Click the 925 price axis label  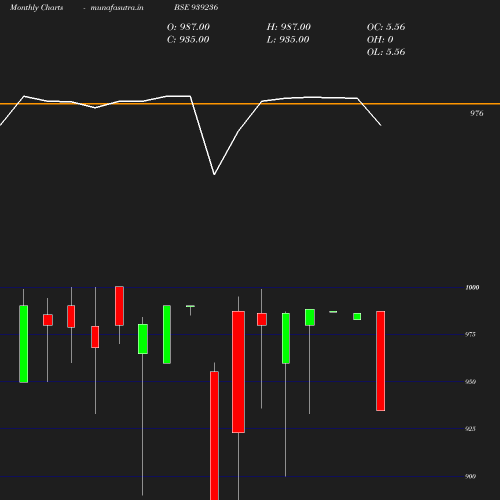point(470,429)
